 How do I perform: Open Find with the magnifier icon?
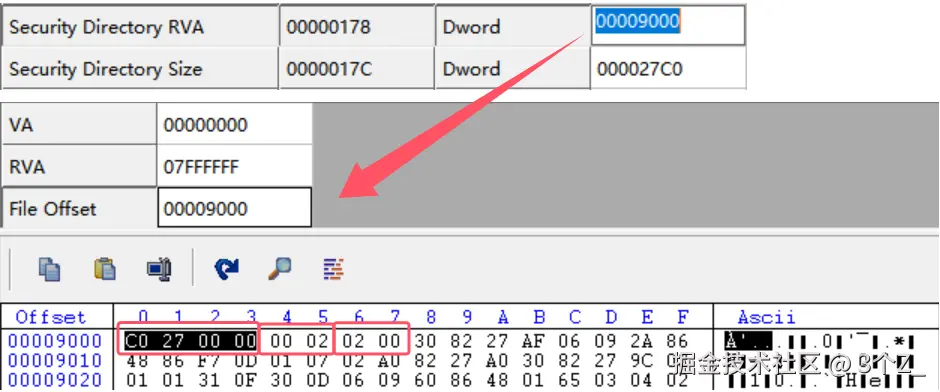click(x=279, y=268)
